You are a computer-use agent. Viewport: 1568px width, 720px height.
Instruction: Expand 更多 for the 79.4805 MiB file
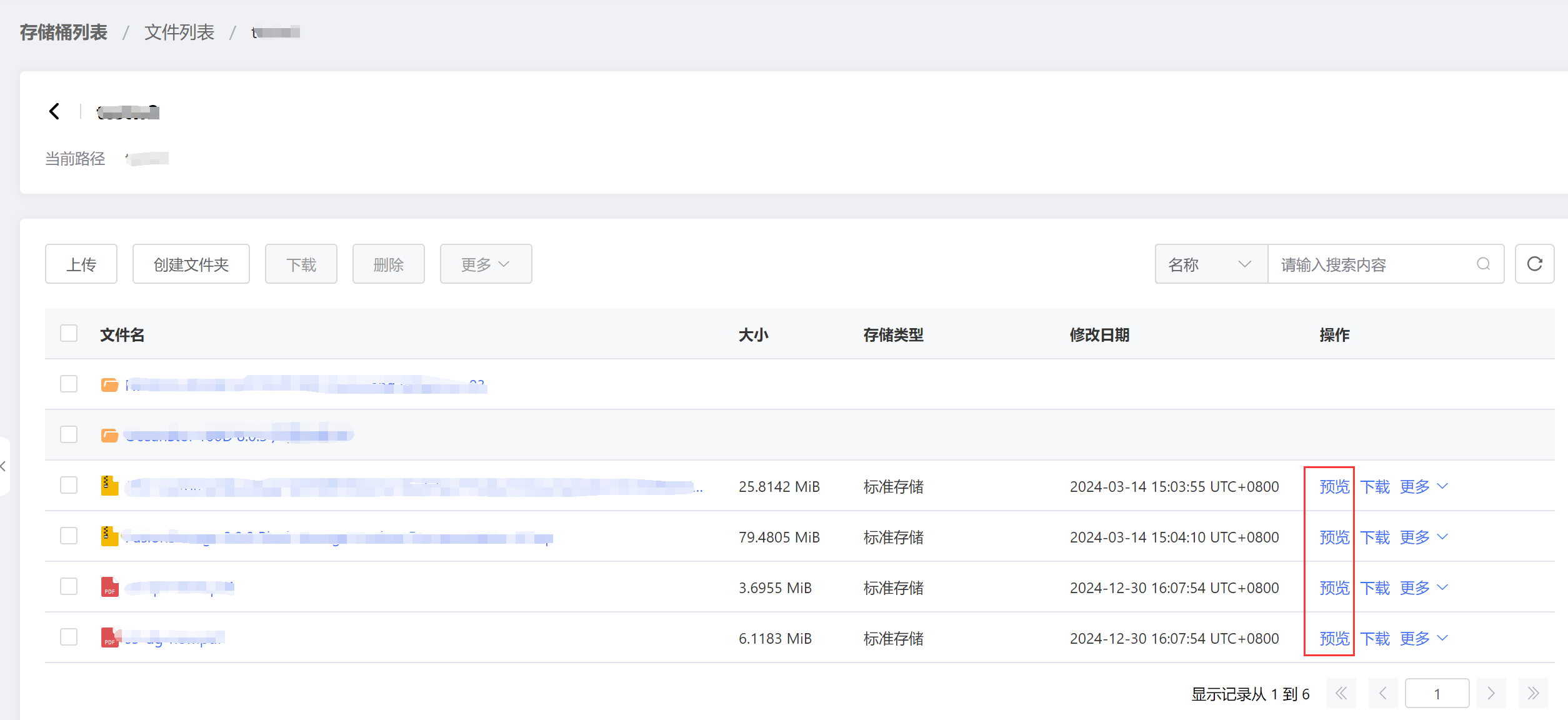tap(1423, 537)
